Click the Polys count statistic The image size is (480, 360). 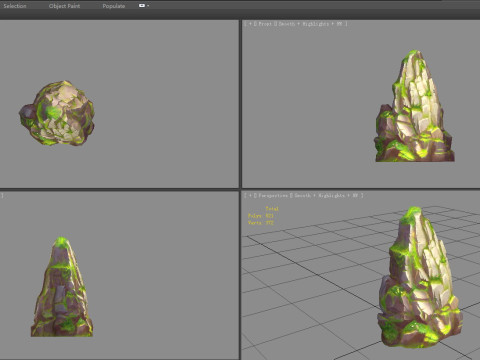261,216
